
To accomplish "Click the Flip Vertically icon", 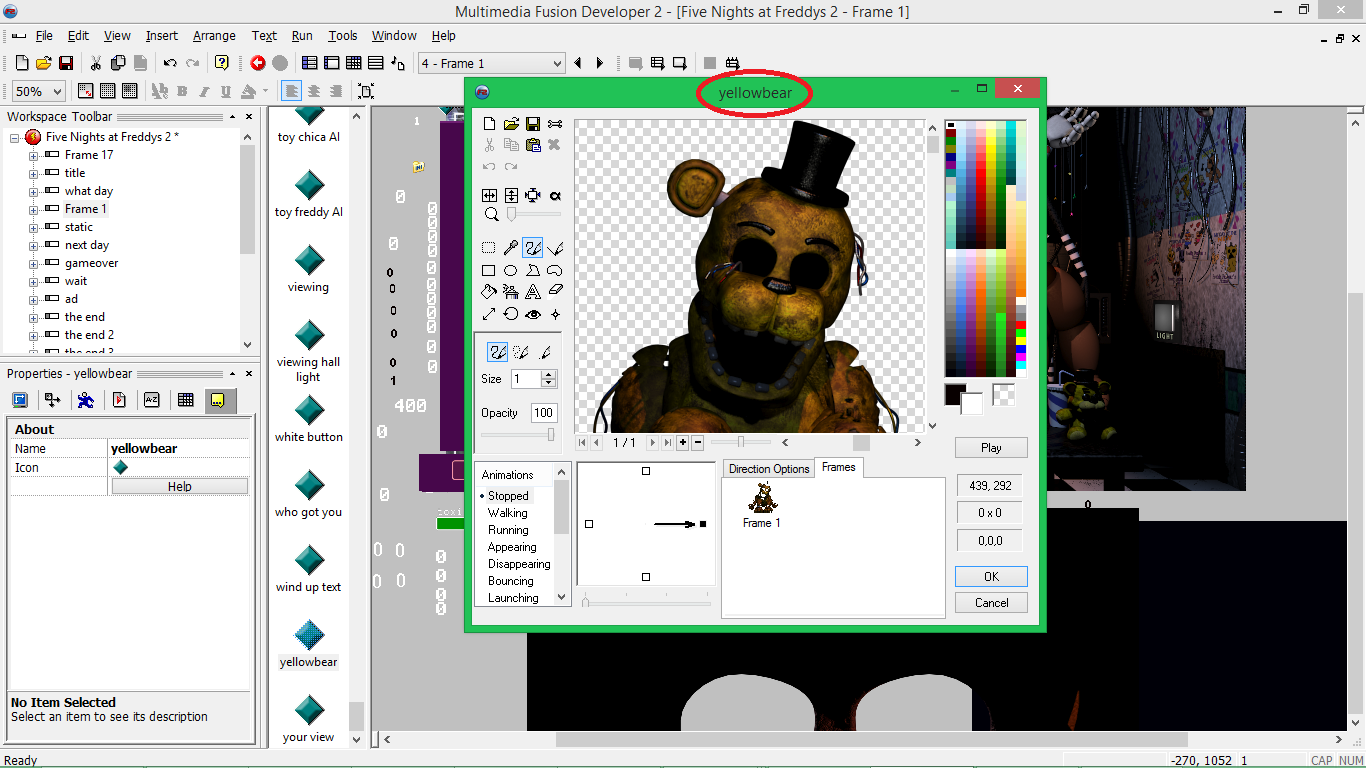I will point(511,195).
